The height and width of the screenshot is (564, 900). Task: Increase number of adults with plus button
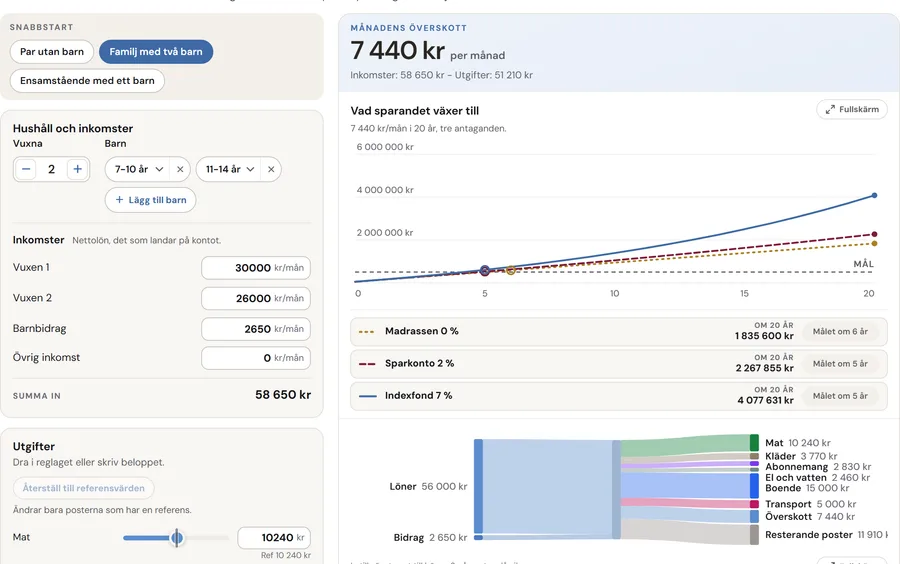77,169
